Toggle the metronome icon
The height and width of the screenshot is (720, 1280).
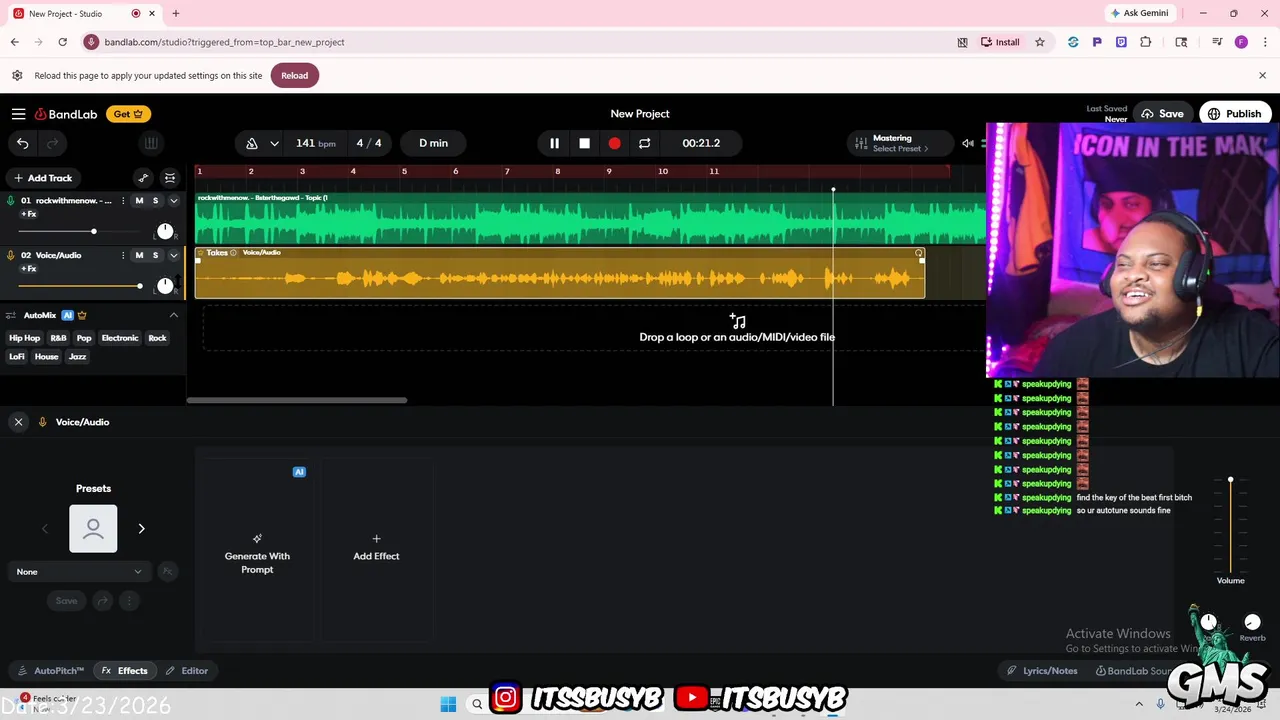tap(251, 143)
